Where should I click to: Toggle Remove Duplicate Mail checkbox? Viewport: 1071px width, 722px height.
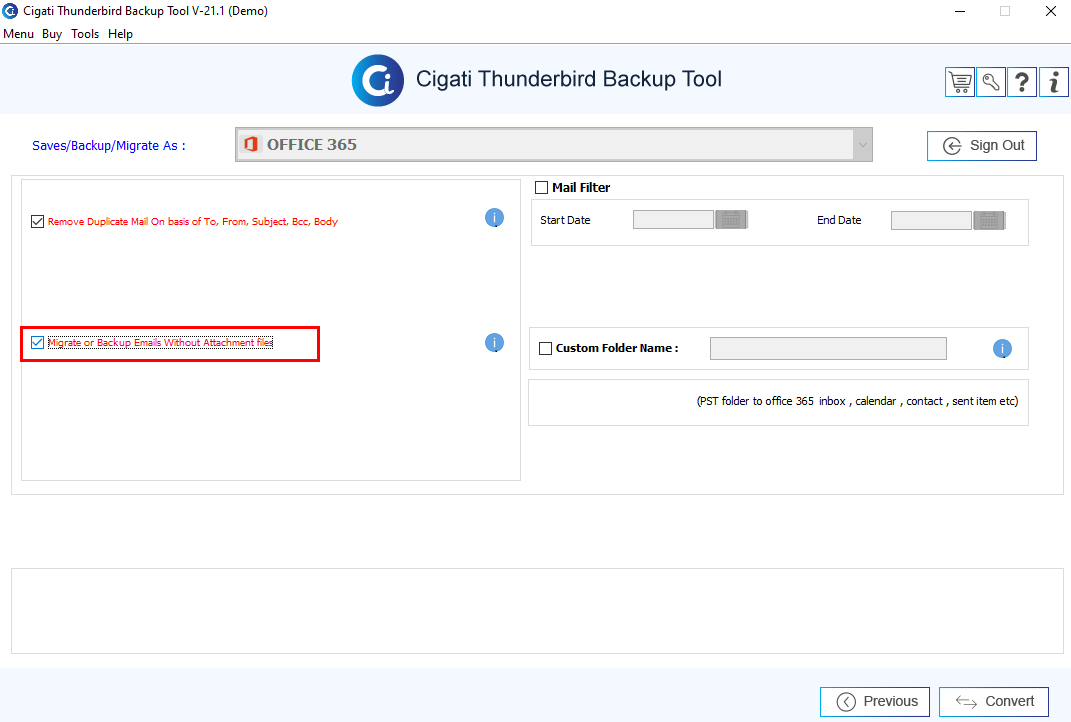tap(38, 221)
